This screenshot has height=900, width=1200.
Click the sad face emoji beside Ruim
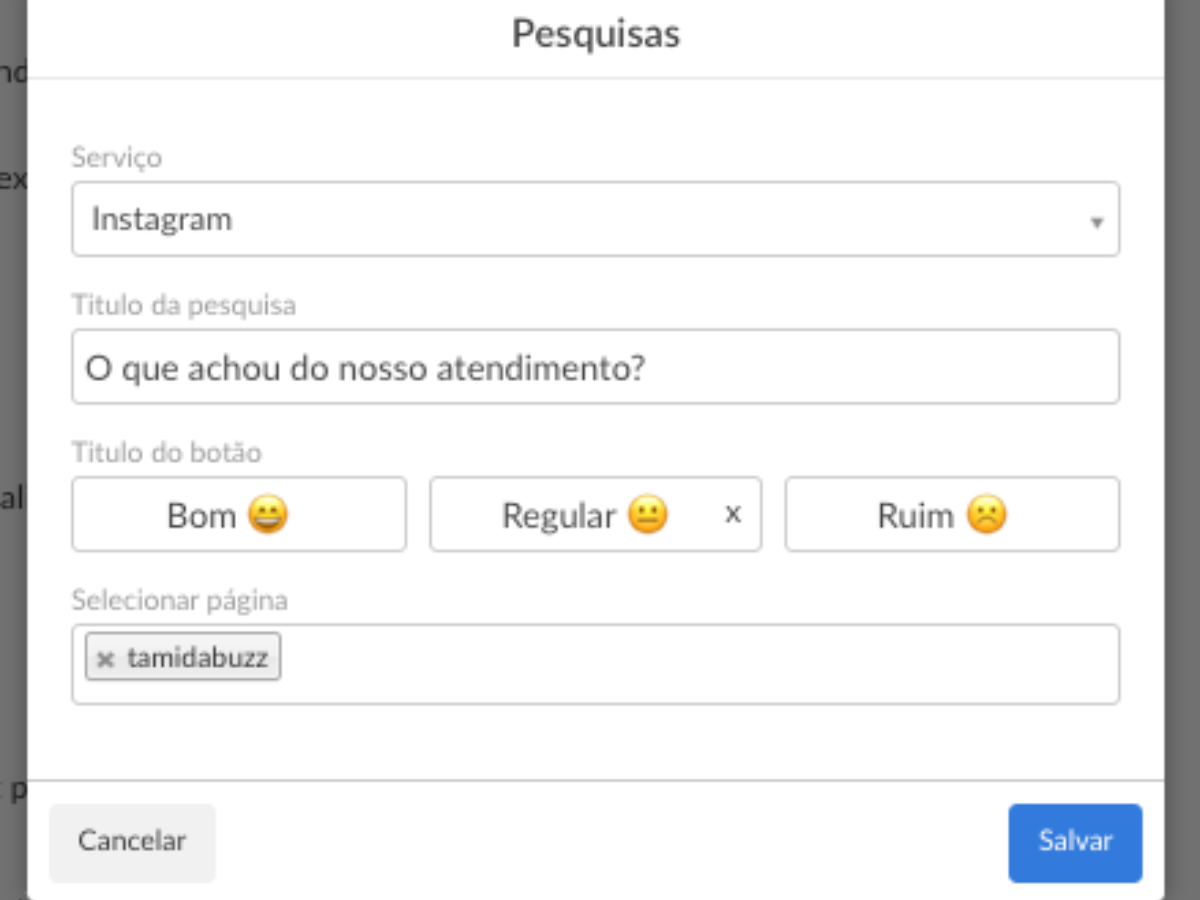[986, 515]
